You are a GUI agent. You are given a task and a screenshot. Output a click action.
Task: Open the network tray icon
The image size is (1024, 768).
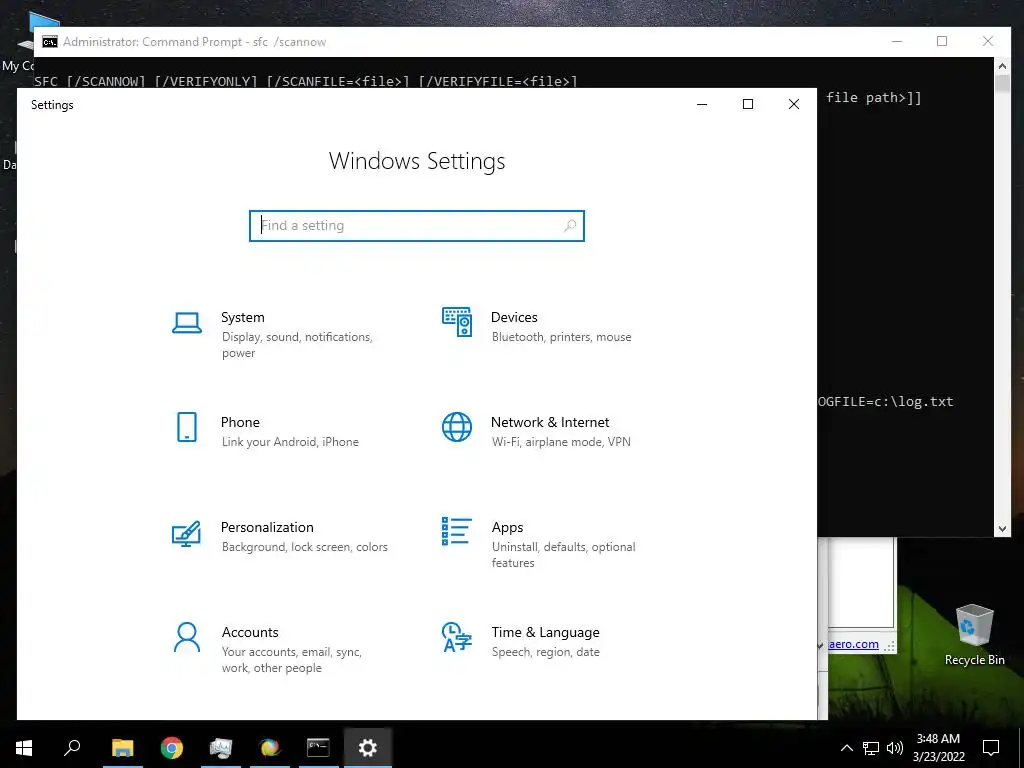point(871,748)
